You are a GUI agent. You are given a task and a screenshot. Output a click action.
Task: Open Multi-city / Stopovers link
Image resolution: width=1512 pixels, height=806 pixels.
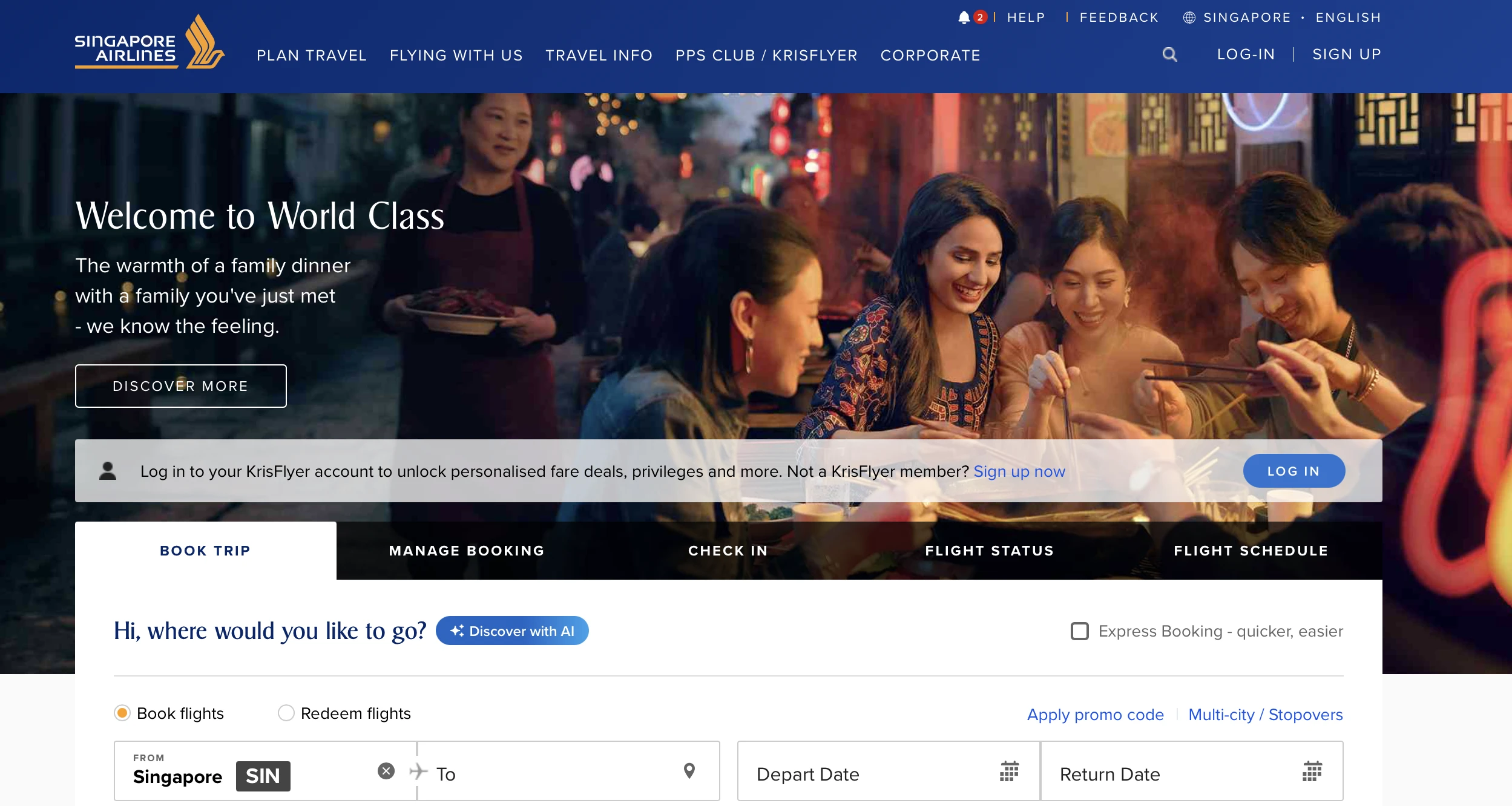coord(1266,715)
